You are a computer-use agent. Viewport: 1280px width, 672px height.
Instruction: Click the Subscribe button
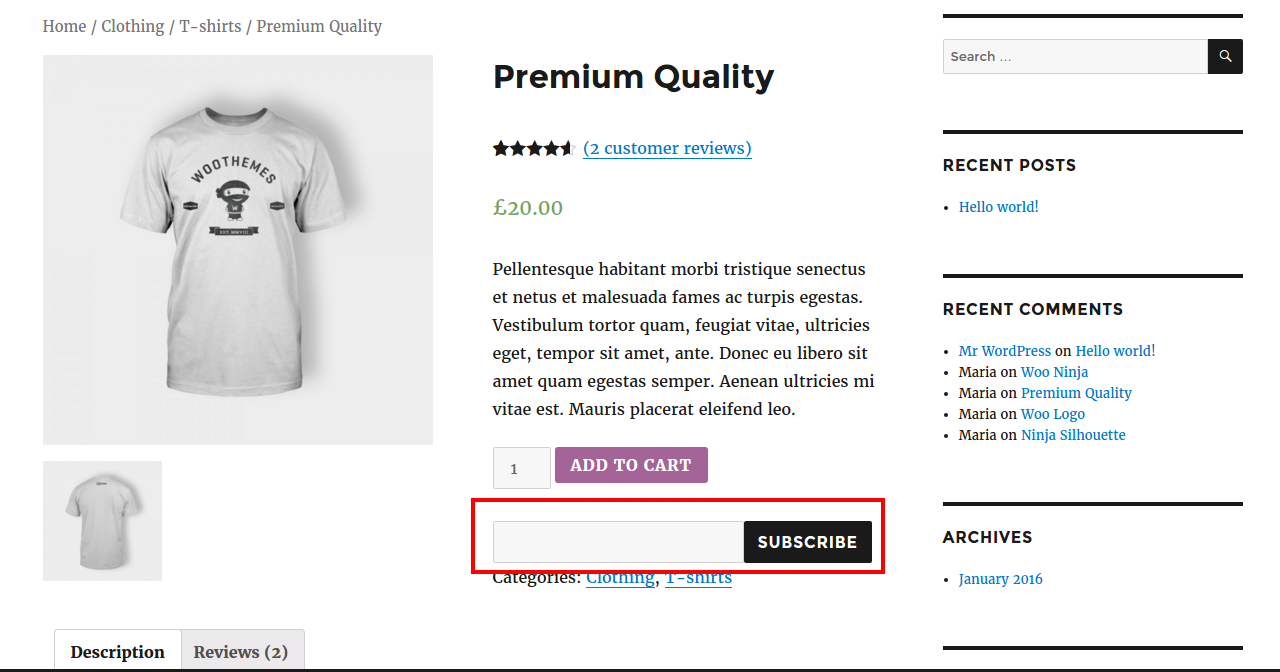click(x=807, y=542)
